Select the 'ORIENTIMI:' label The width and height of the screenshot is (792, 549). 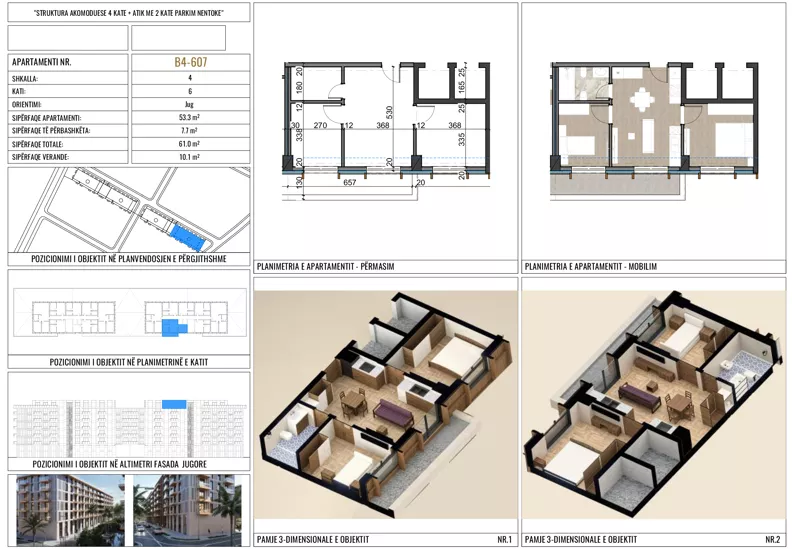point(27,105)
